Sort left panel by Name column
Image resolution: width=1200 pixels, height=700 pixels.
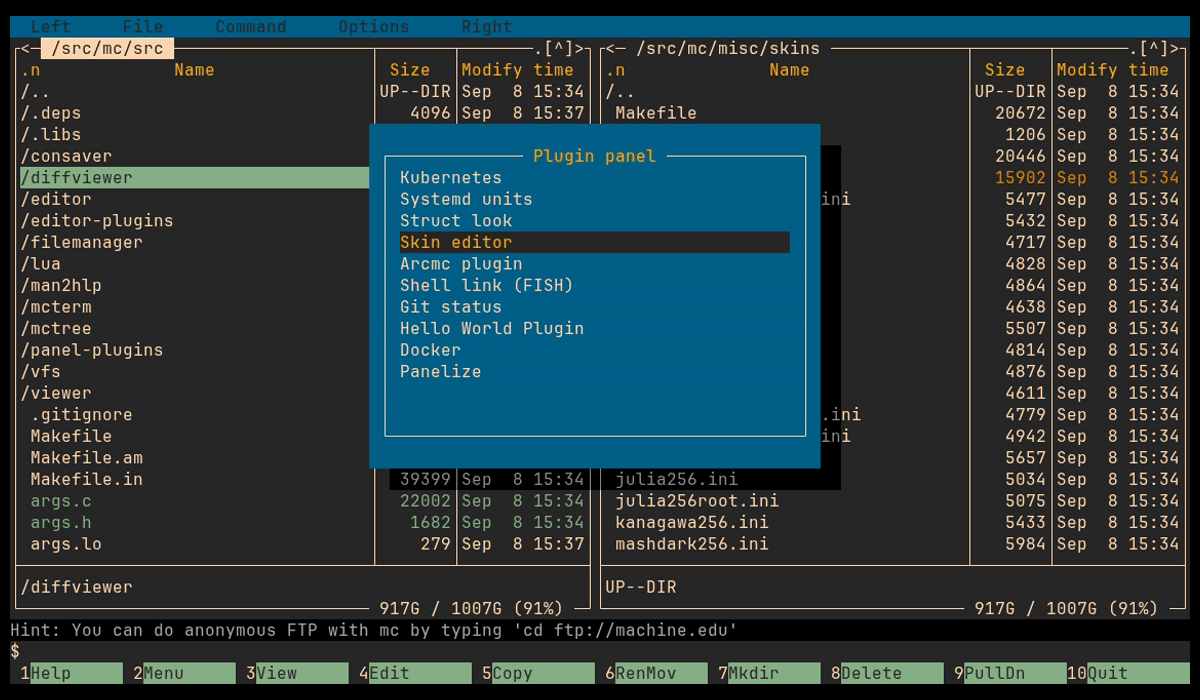(x=194, y=70)
